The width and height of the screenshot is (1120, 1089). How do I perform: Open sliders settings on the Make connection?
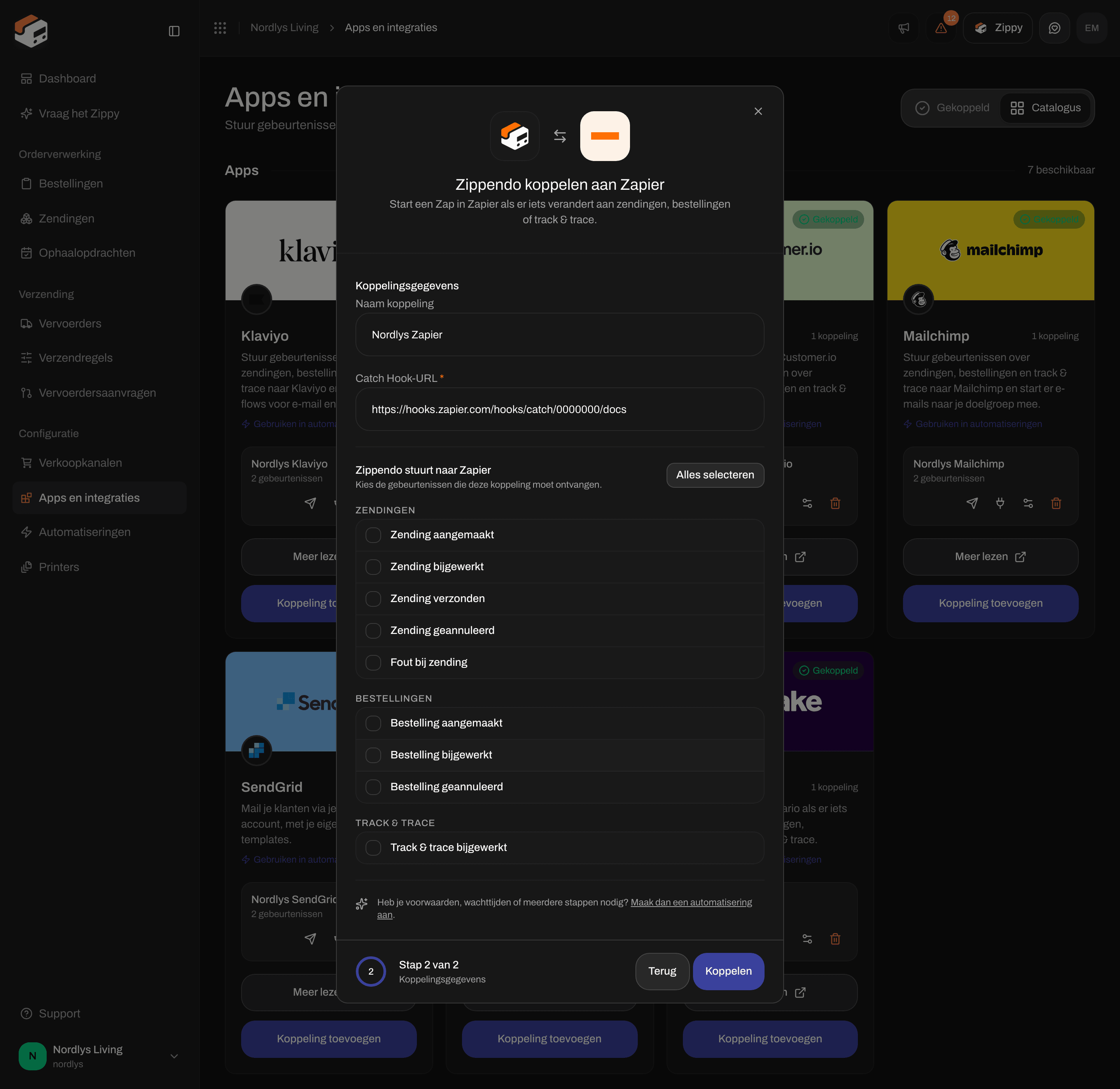pos(807,938)
